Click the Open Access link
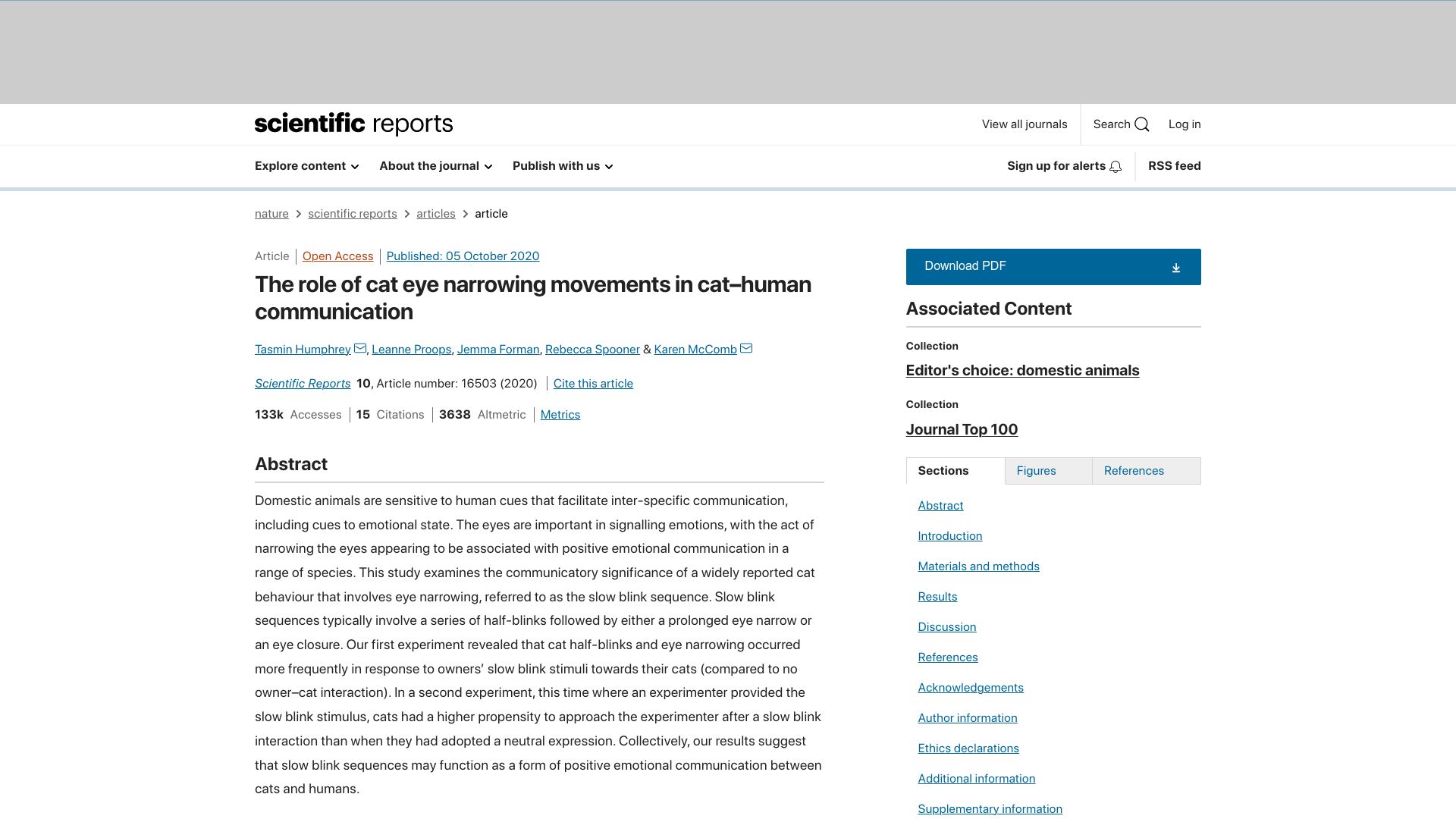Image resolution: width=1456 pixels, height=819 pixels. click(x=338, y=256)
